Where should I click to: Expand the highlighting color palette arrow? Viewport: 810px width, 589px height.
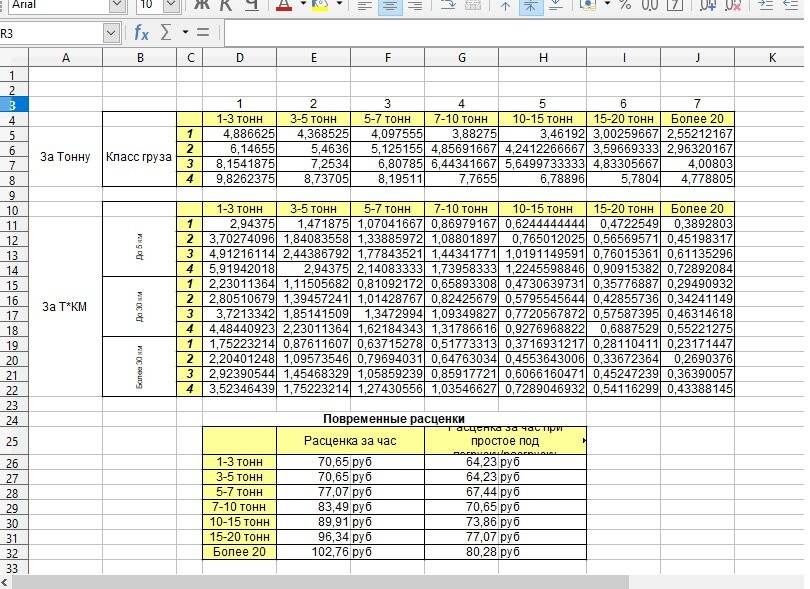[339, 4]
